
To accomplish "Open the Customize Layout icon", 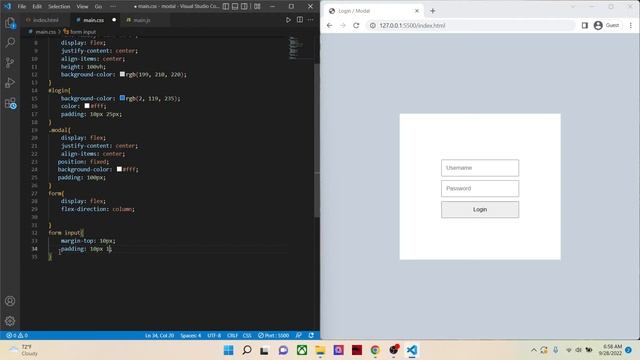I will click(x=257, y=7).
